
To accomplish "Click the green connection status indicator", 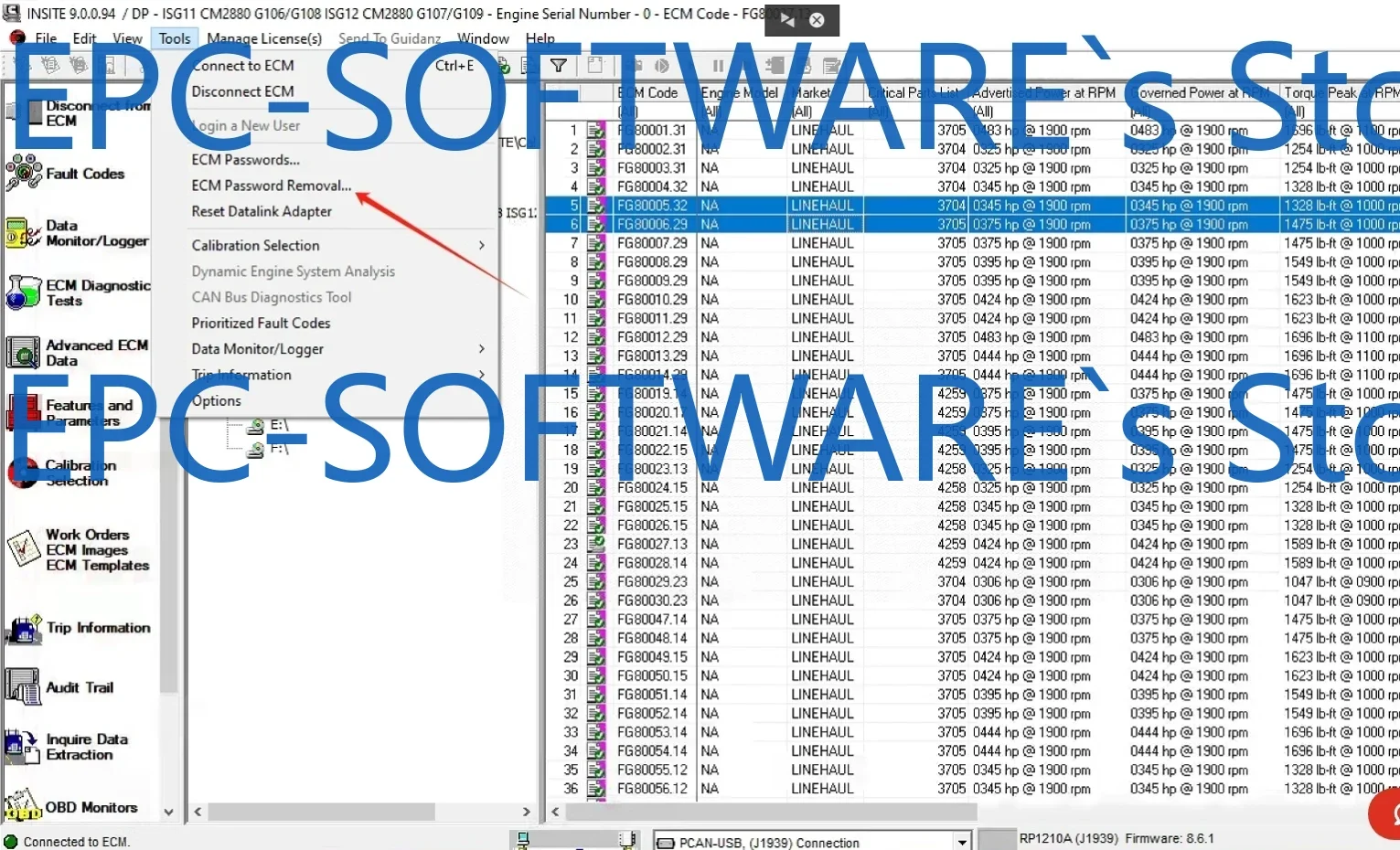I will pyautogui.click(x=11, y=842).
